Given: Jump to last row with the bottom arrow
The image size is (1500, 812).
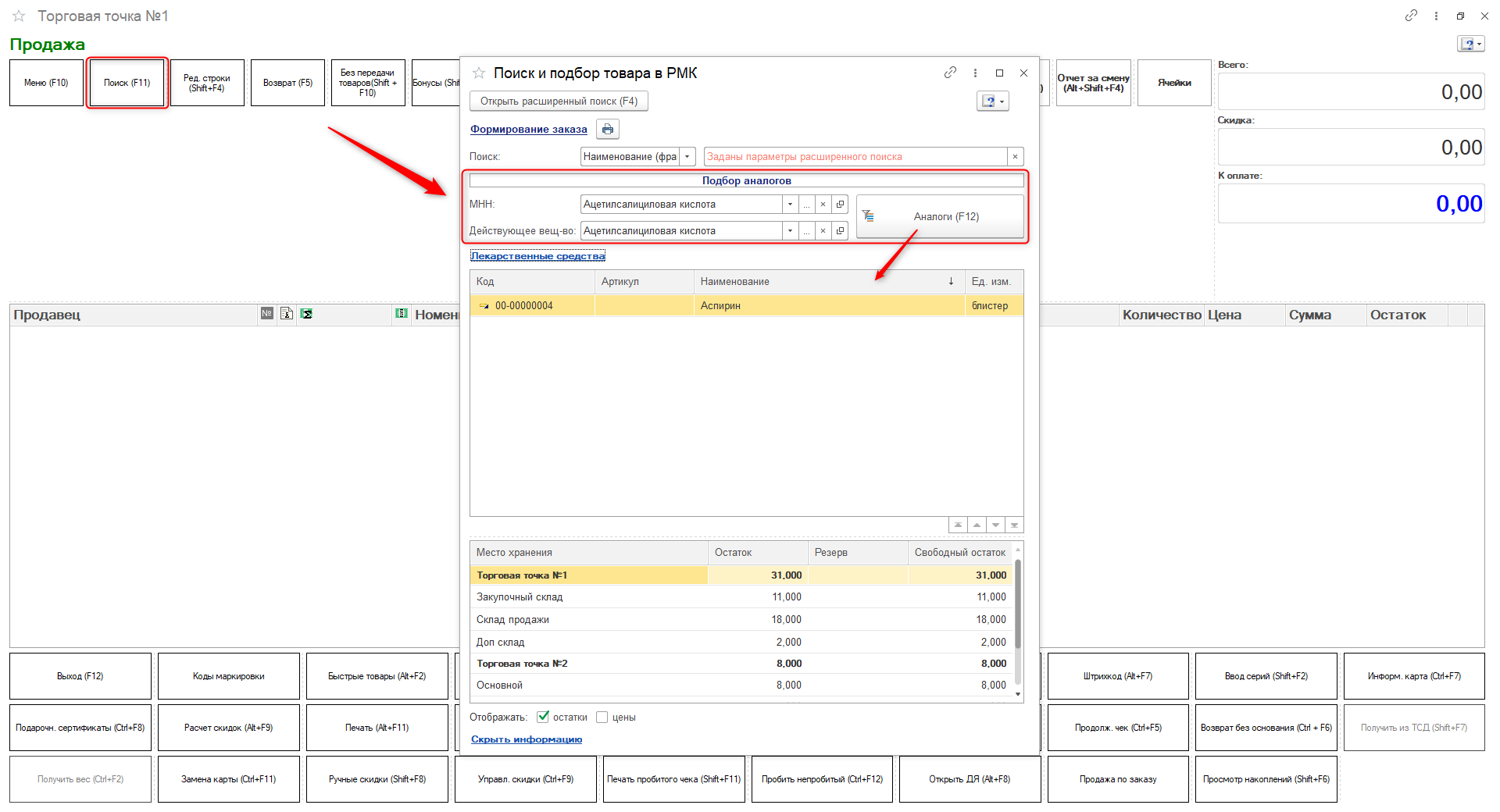Looking at the screenshot, I should pos(1014,525).
